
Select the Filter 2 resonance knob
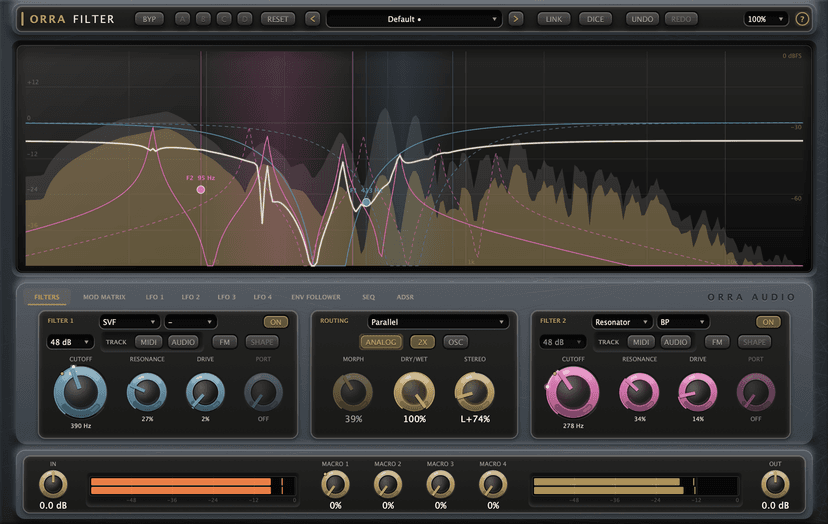click(x=639, y=392)
